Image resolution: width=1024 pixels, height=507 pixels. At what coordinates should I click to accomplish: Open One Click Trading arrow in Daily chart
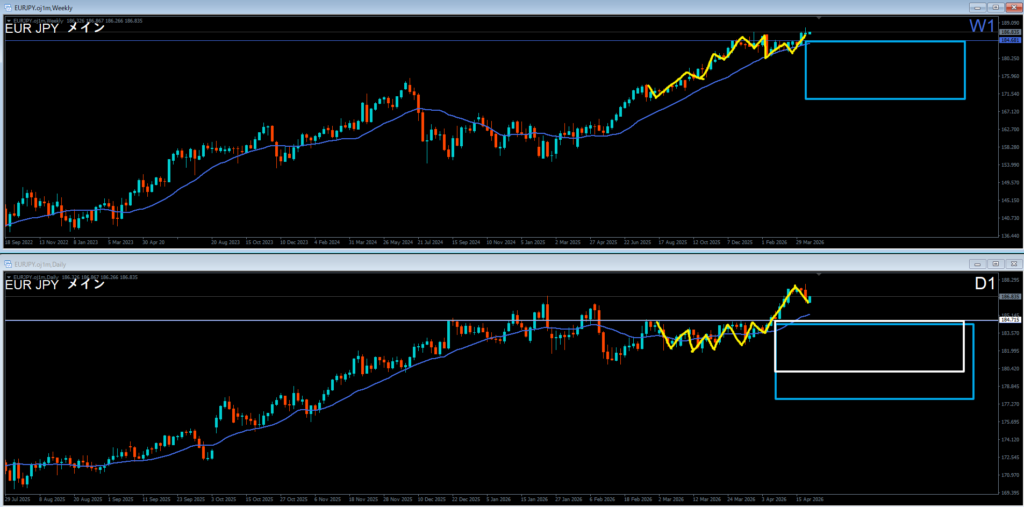click(x=8, y=276)
